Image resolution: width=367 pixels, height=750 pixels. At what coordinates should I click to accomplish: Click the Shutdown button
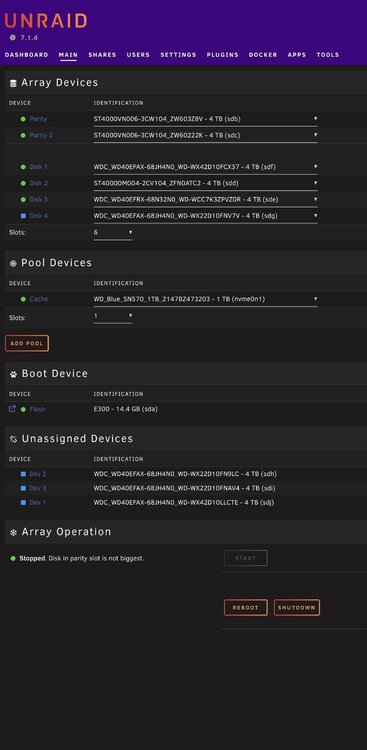tap(297, 608)
